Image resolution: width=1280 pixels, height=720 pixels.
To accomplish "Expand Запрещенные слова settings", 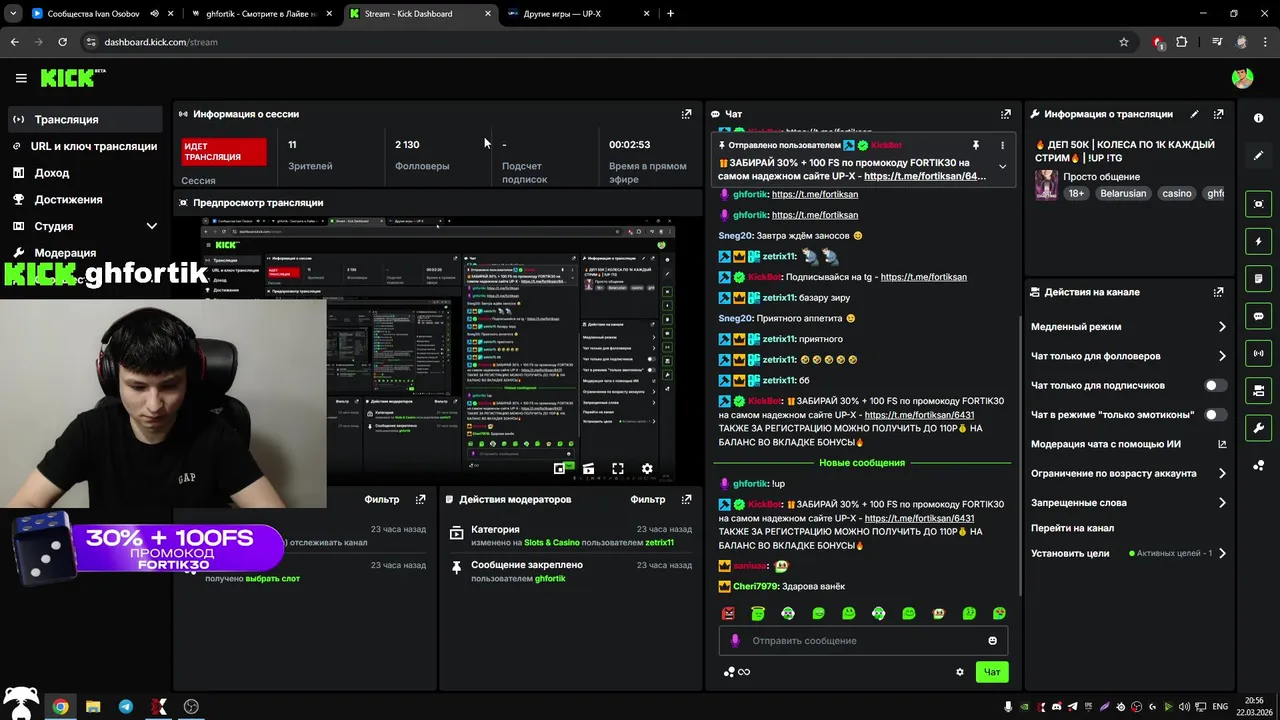I will (1222, 503).
